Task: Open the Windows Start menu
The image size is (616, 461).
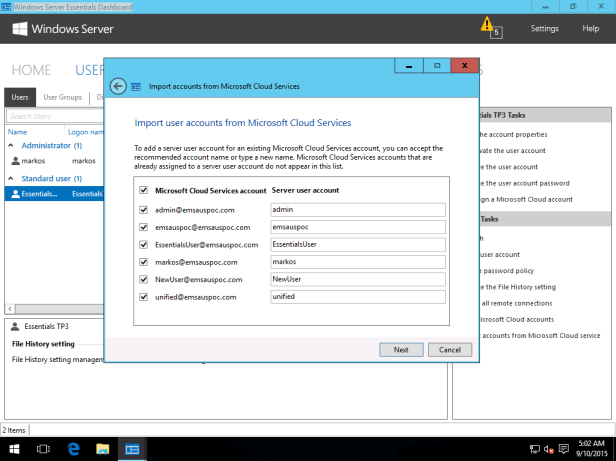Action: click(16, 449)
